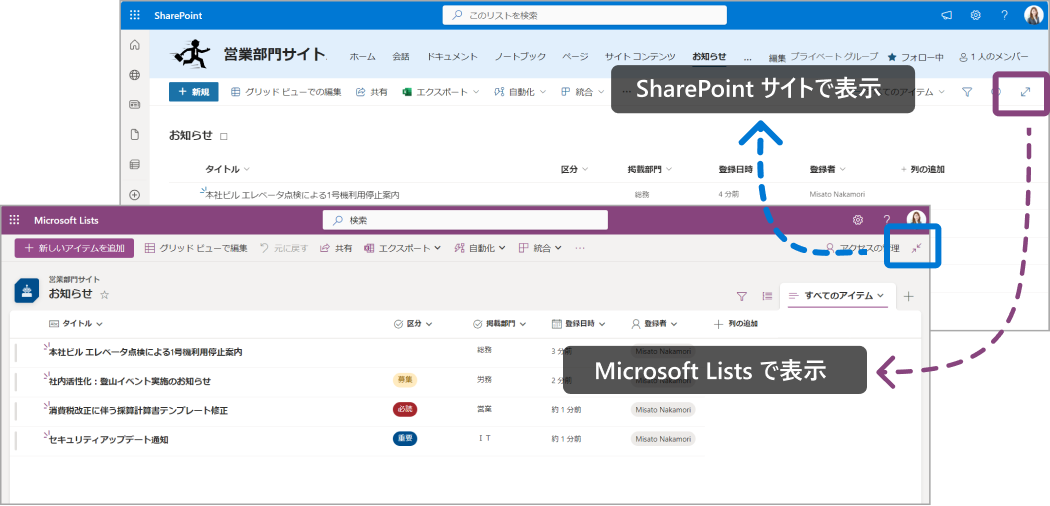Open 社内活性化：登山イベント実施のお知らせ item

129,381
